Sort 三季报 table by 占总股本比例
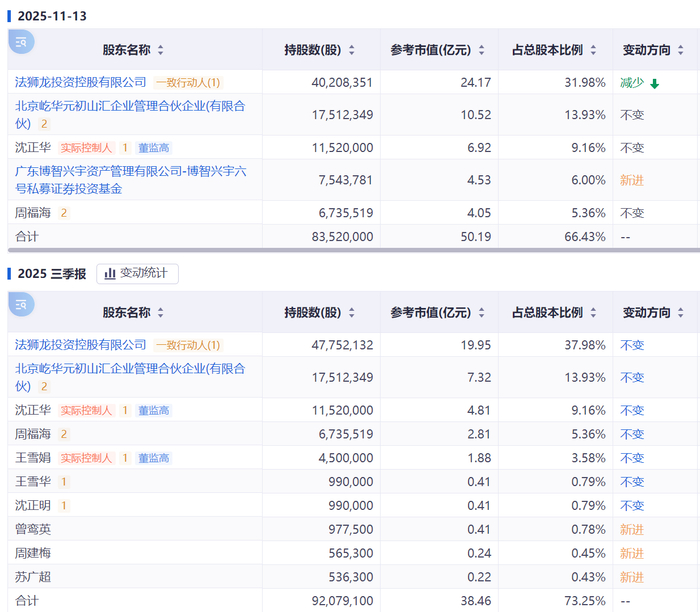 click(x=594, y=313)
